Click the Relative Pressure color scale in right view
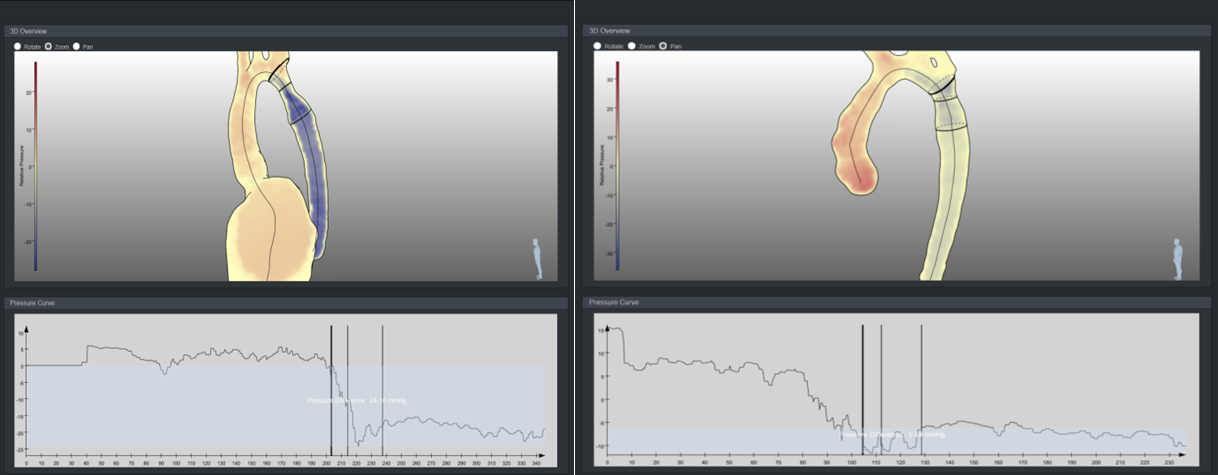The height and width of the screenshot is (475, 1218). coord(618,165)
